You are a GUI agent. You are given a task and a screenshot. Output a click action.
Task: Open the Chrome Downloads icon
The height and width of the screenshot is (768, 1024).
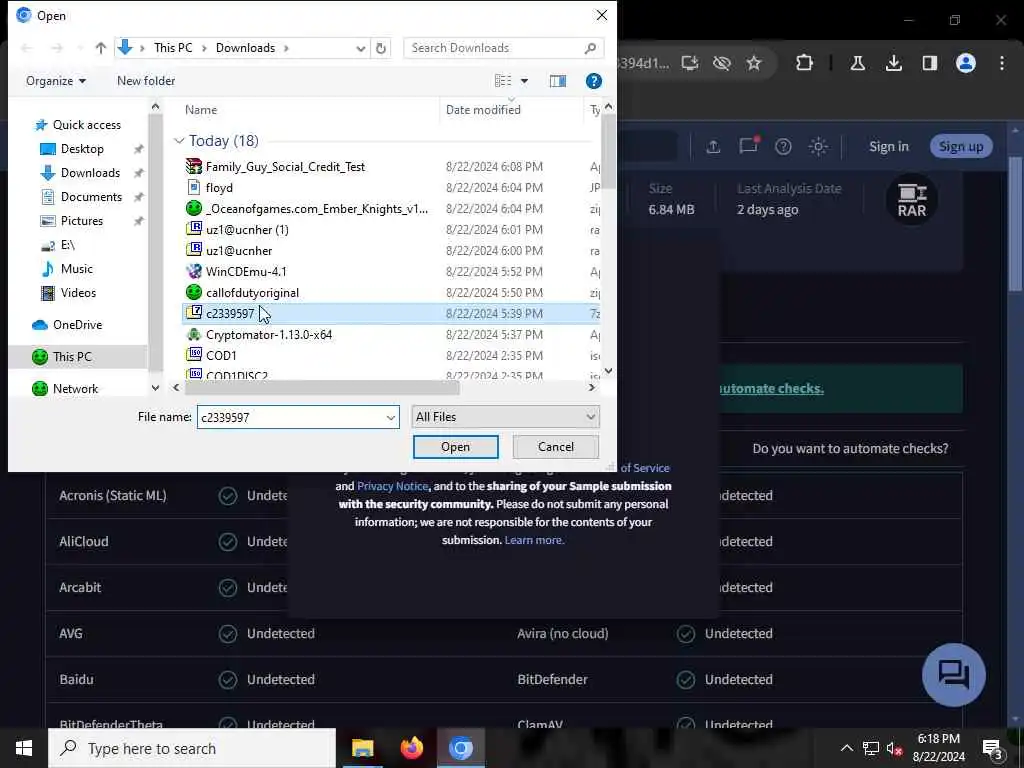(x=893, y=63)
